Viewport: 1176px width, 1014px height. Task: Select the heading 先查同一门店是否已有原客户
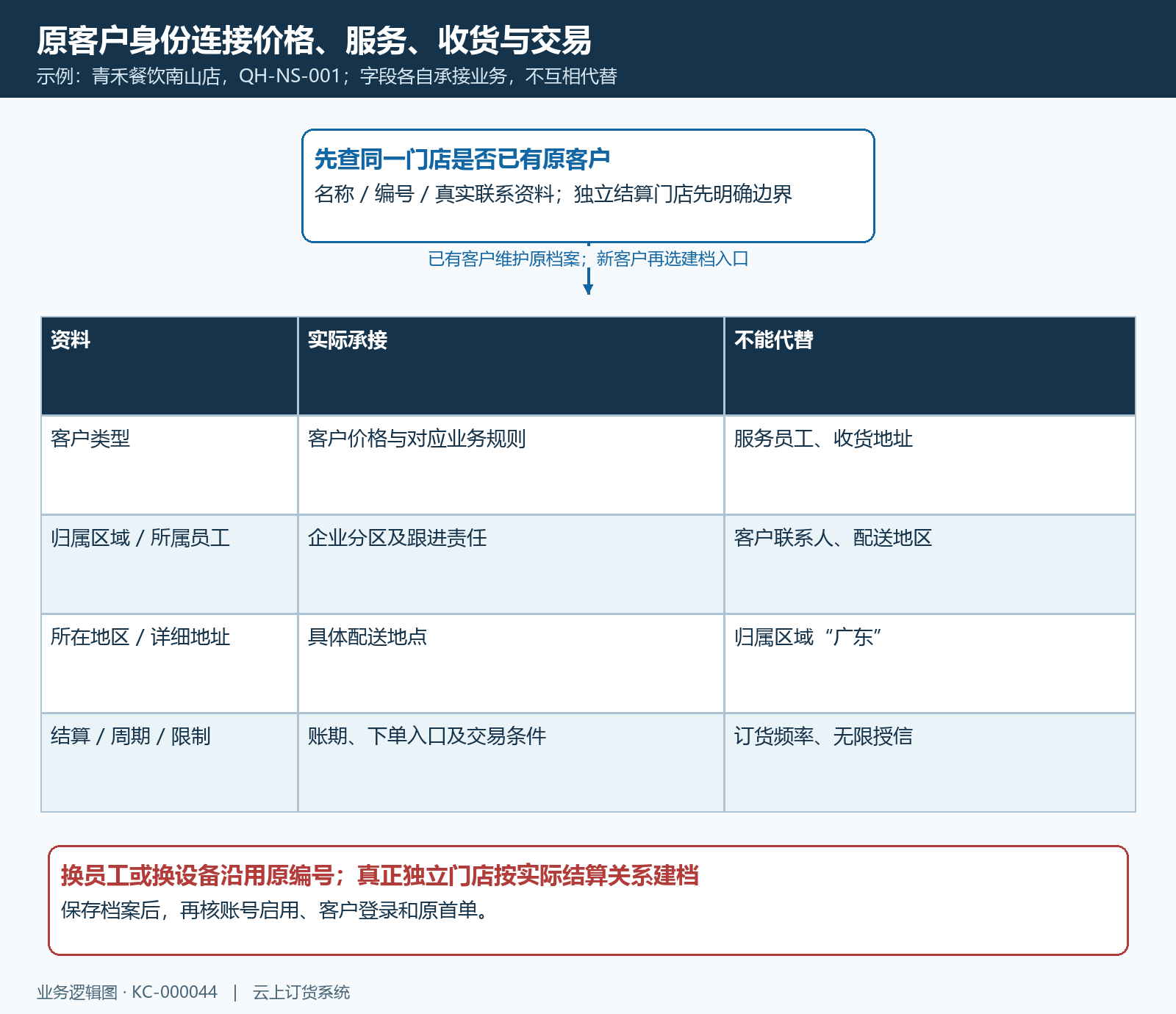[462, 159]
